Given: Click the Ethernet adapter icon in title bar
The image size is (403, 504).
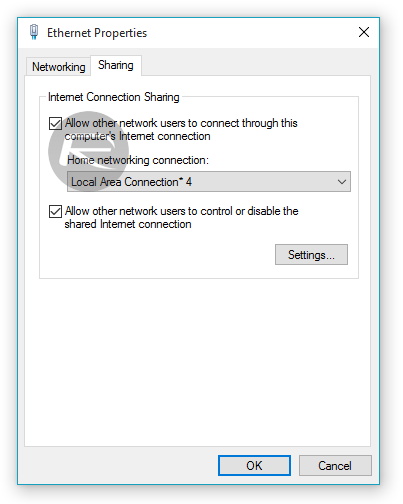Looking at the screenshot, I should [x=34, y=32].
